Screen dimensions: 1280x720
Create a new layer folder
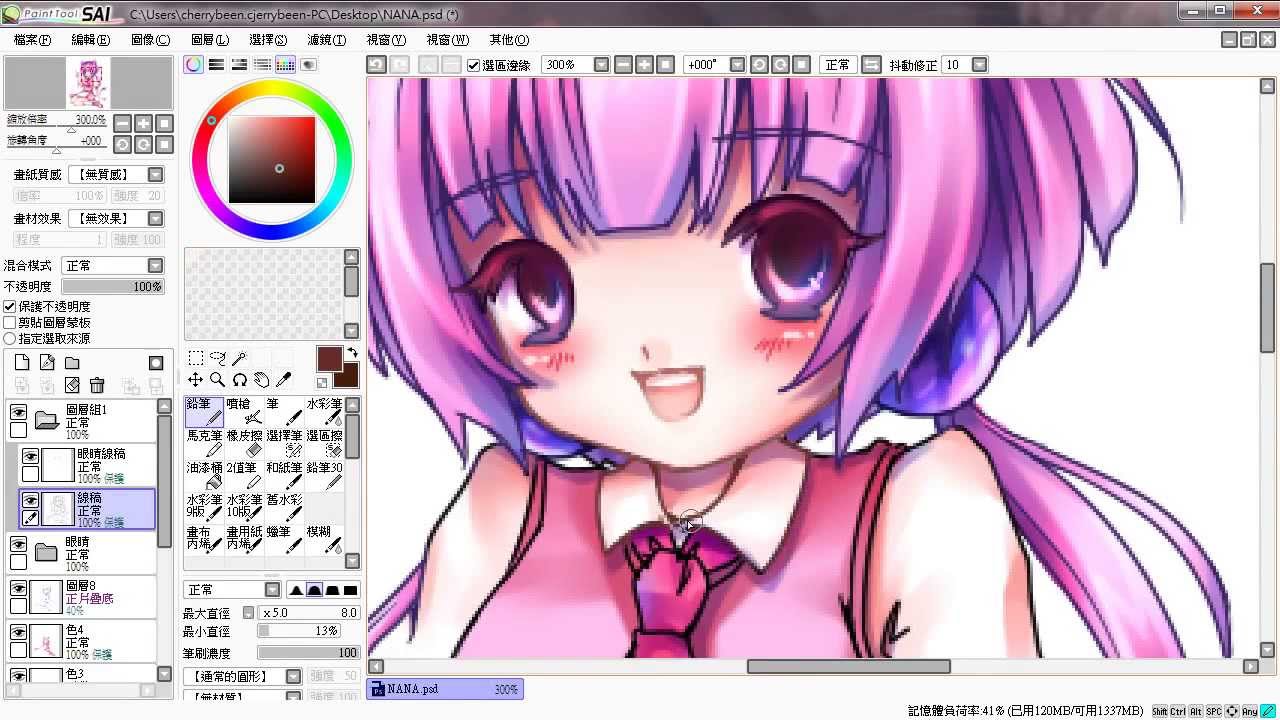point(72,363)
